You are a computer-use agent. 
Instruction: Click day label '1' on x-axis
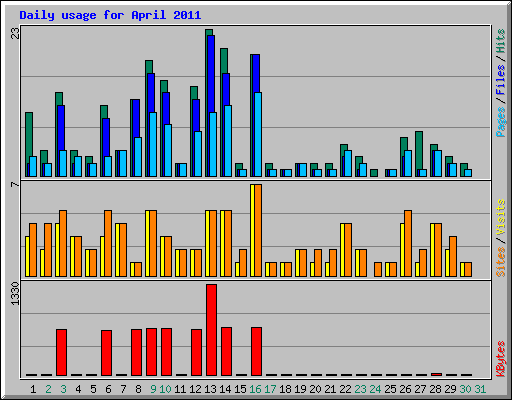[x=33, y=389]
